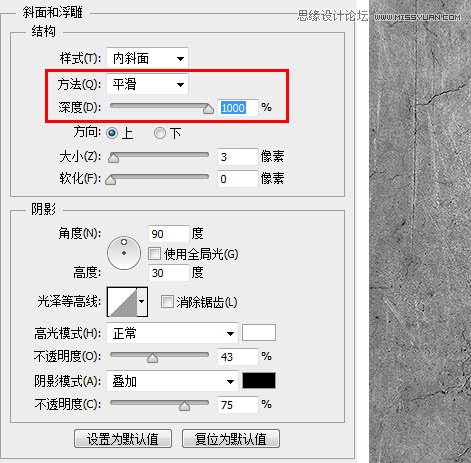Click the depth value field showing 1000
The height and width of the screenshot is (463, 471).
pyautogui.click(x=238, y=108)
